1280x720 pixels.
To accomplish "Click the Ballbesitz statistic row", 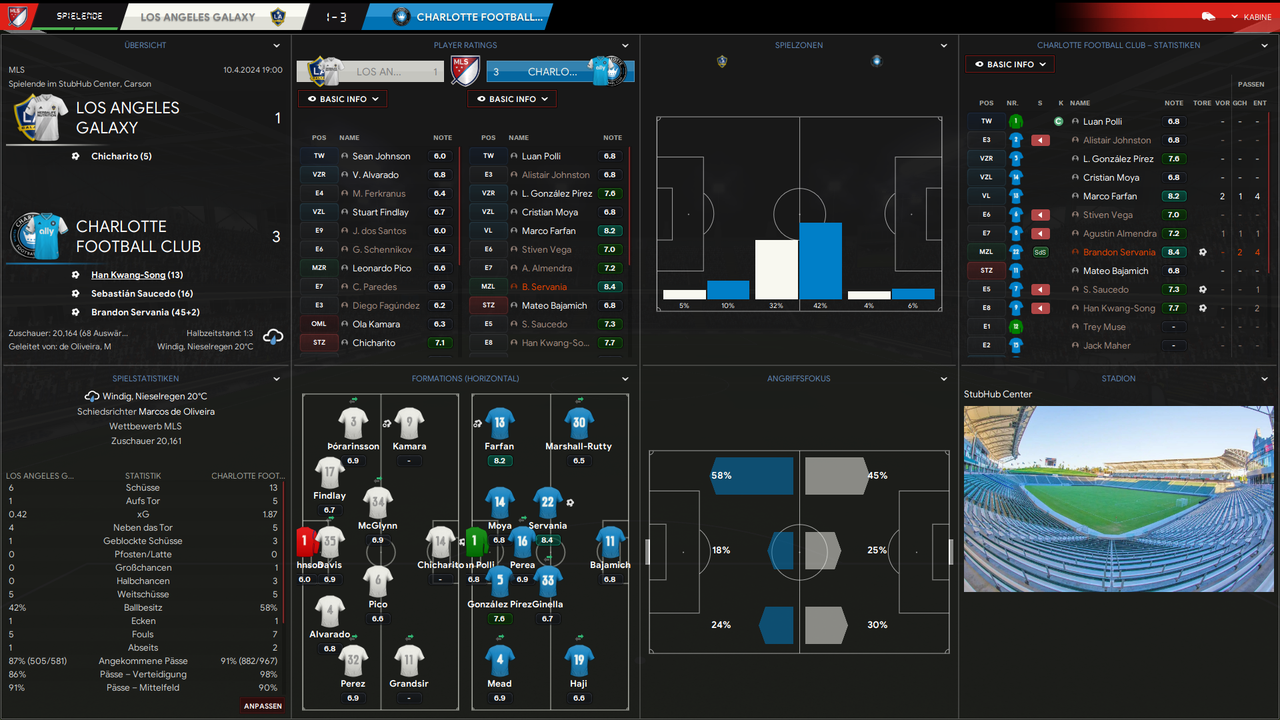I will pyautogui.click(x=145, y=607).
